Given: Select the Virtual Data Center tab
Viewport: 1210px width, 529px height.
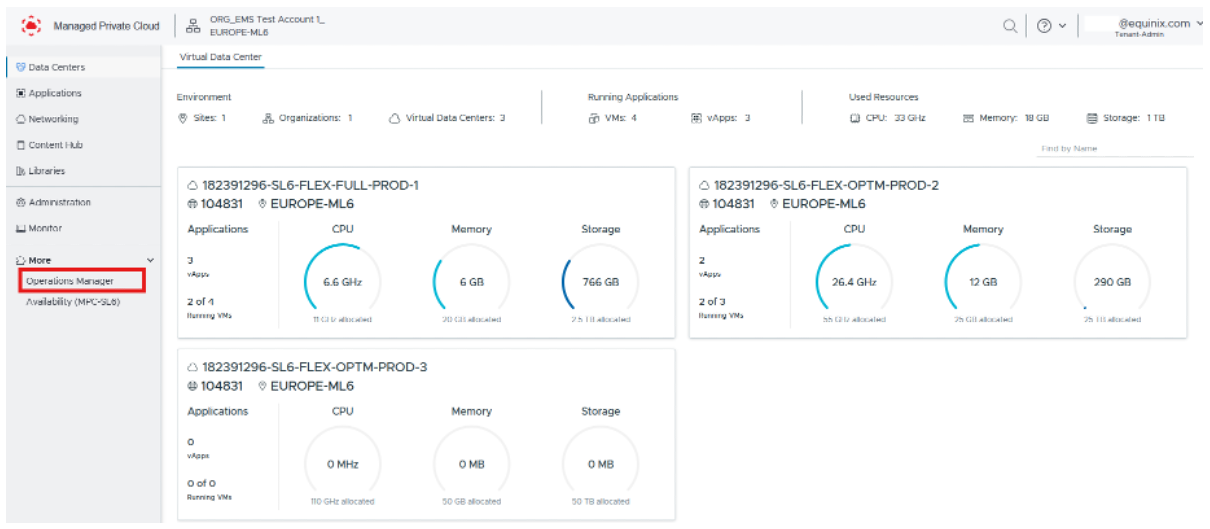Looking at the screenshot, I should click(221, 57).
